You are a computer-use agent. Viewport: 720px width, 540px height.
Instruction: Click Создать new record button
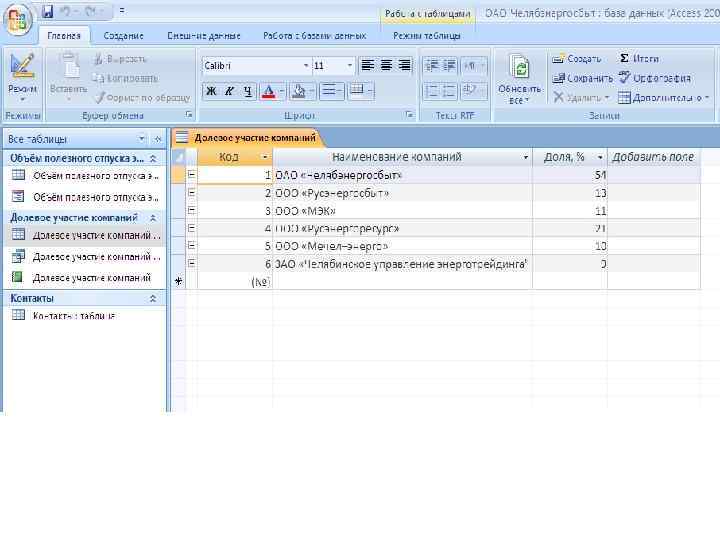[577, 59]
